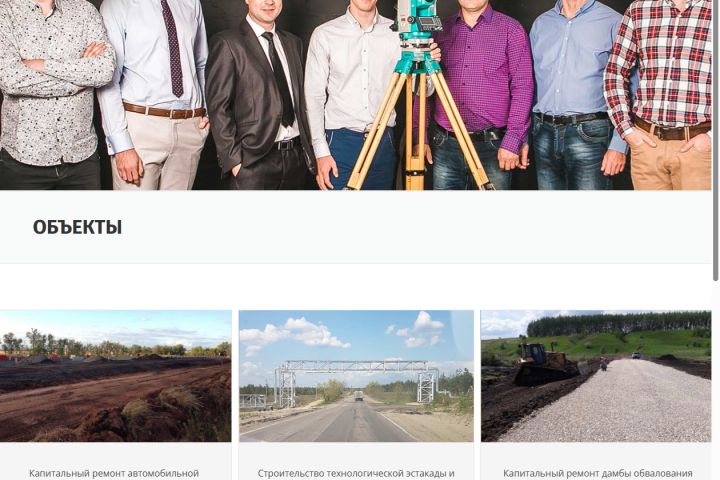The image size is (720, 480).
Task: Open the road overhaul project photo
Action: (x=115, y=376)
